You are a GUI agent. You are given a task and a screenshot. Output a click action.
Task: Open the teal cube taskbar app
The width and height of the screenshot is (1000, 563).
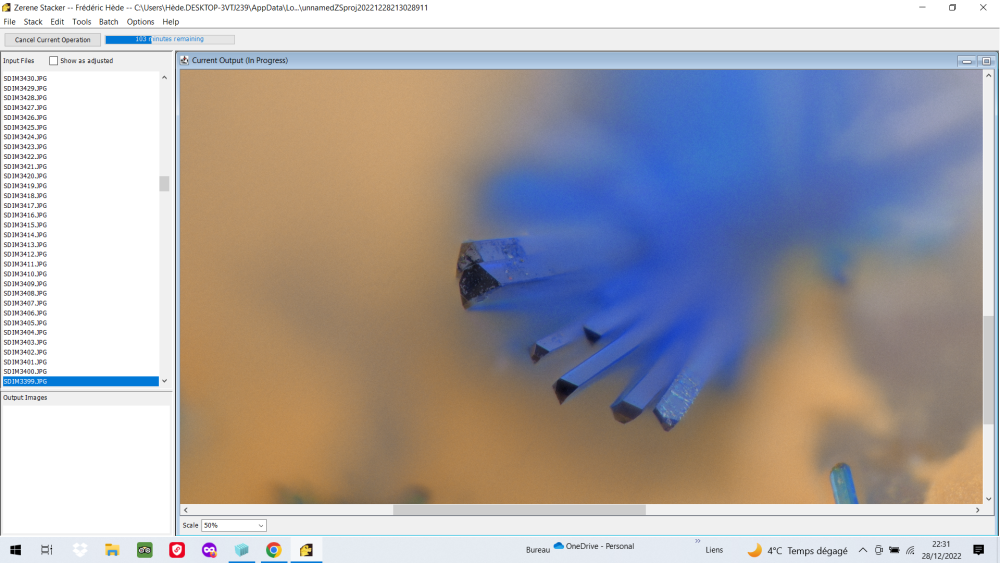(x=242, y=550)
